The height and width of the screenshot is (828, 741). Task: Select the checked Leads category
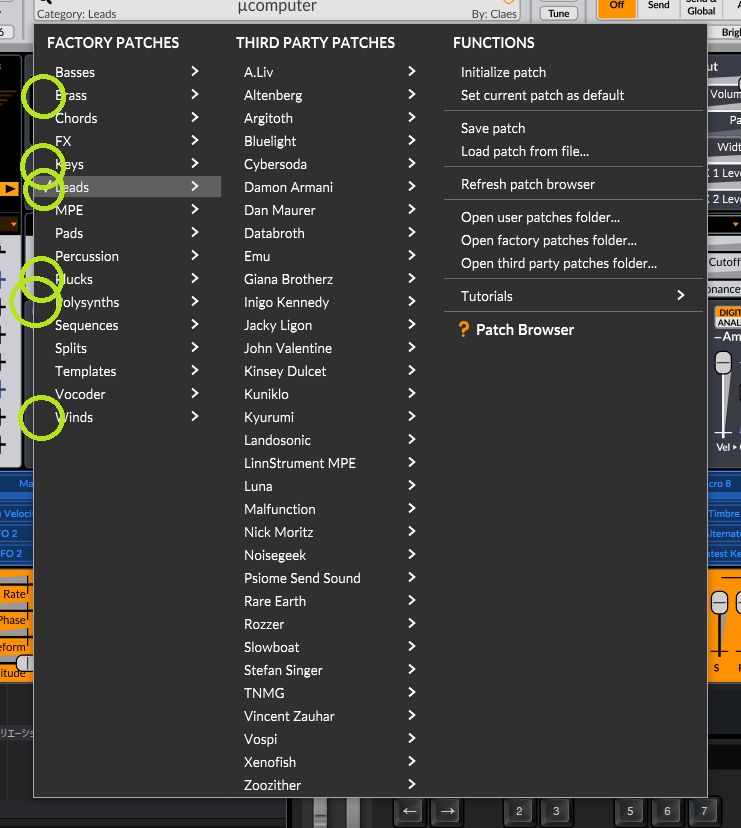(x=127, y=187)
